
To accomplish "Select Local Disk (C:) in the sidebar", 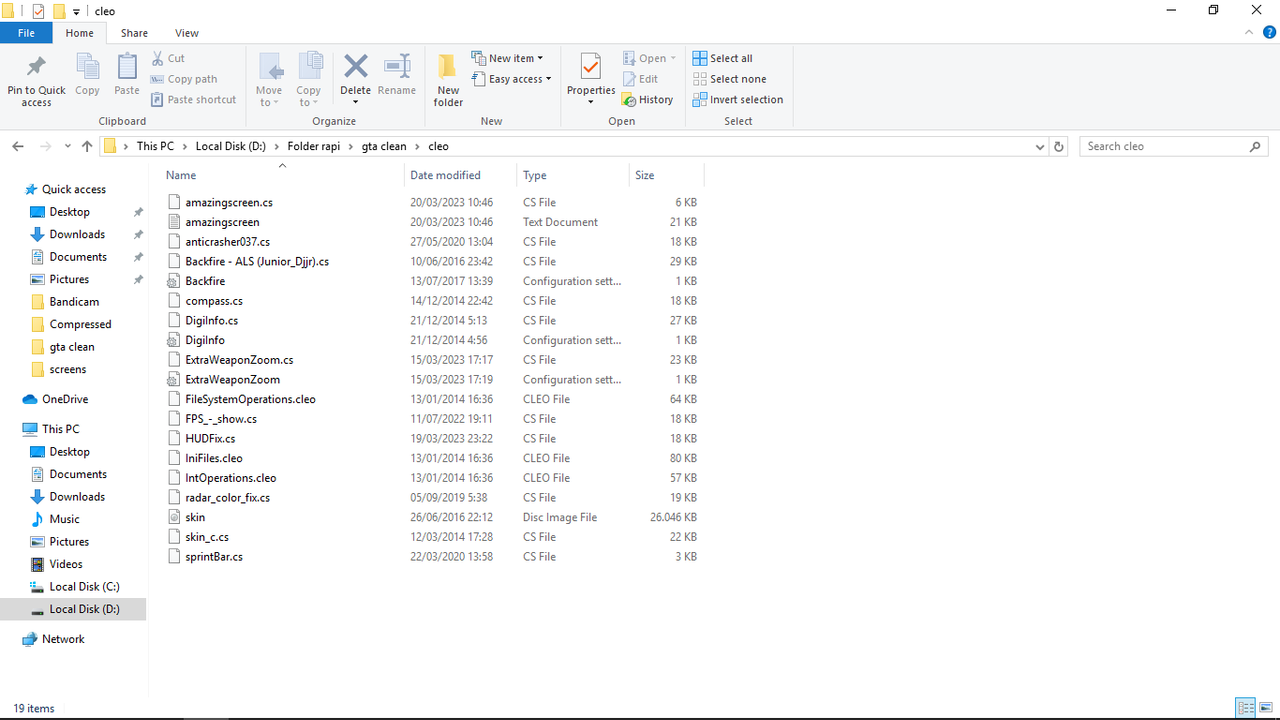I will click(84, 587).
